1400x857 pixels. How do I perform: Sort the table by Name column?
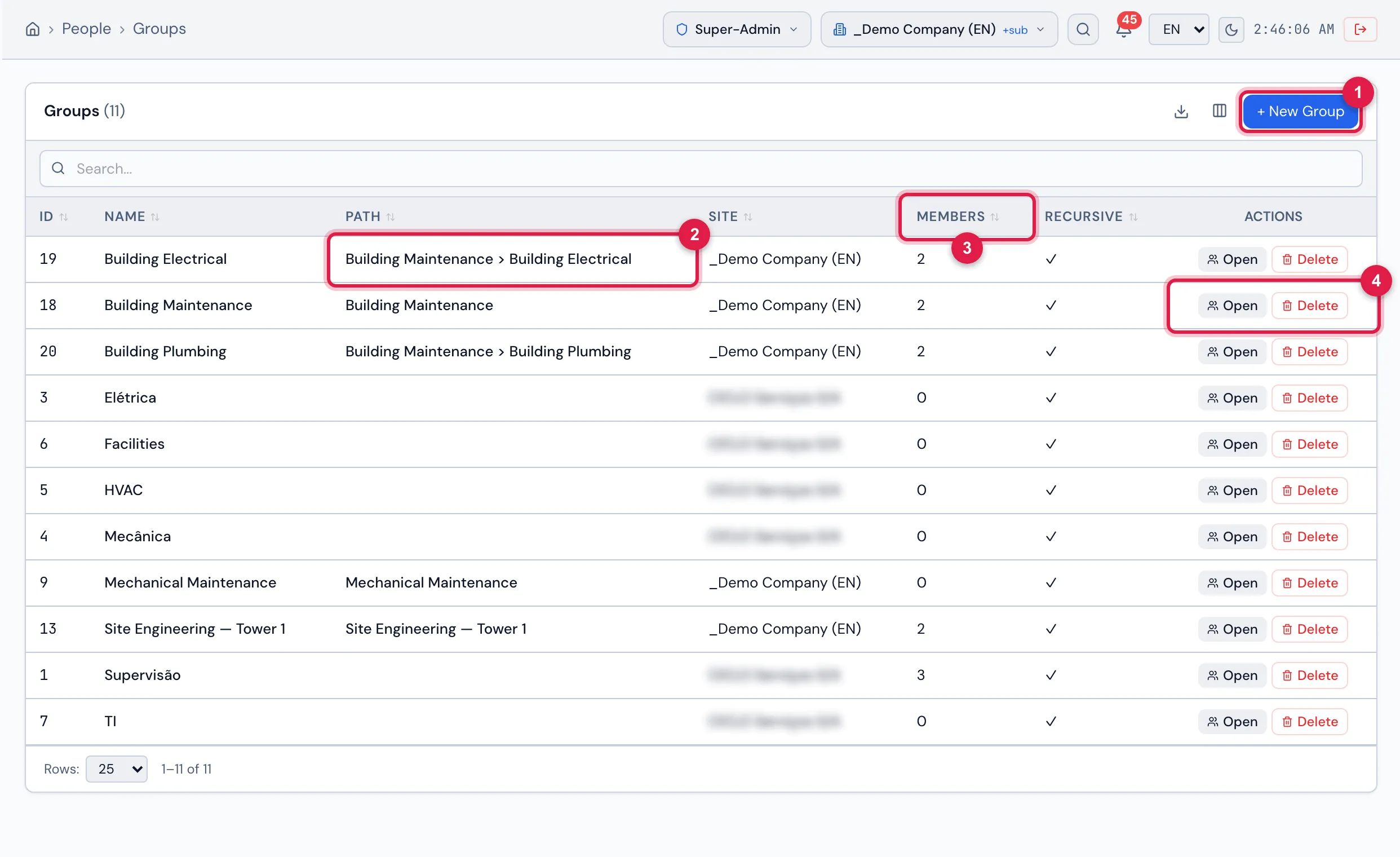pos(132,217)
